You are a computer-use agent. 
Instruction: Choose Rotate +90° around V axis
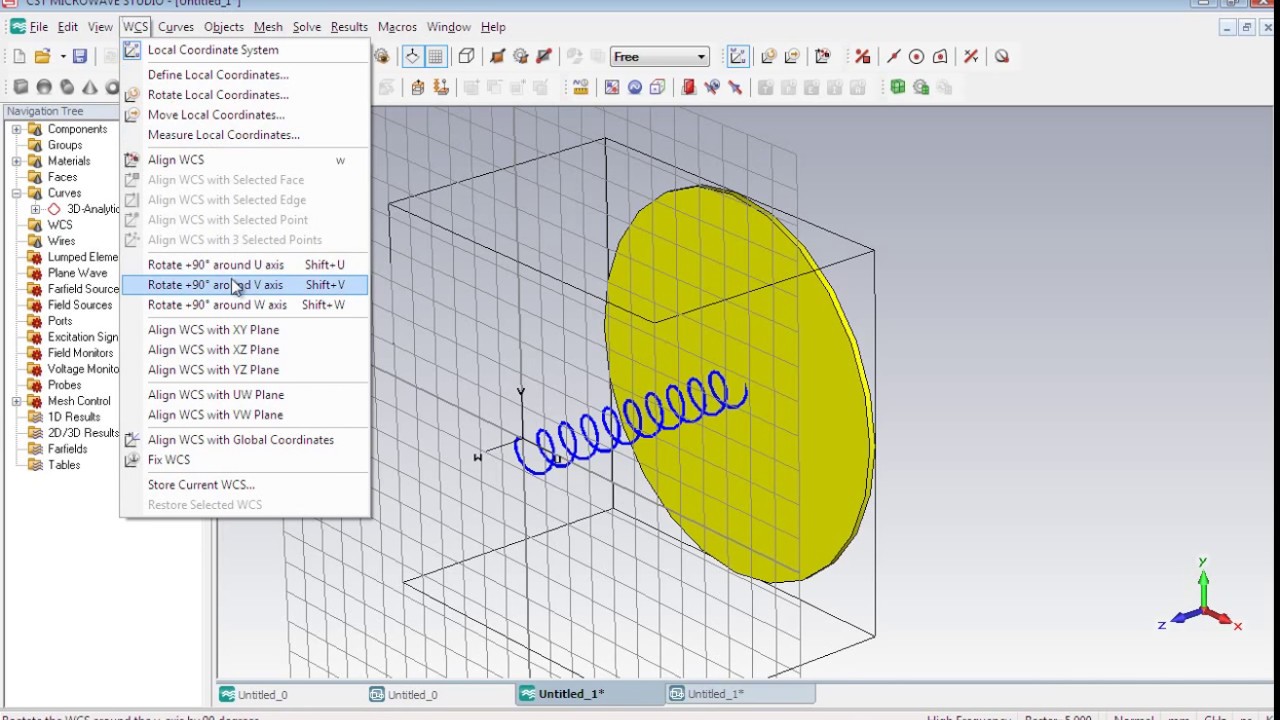coord(244,285)
